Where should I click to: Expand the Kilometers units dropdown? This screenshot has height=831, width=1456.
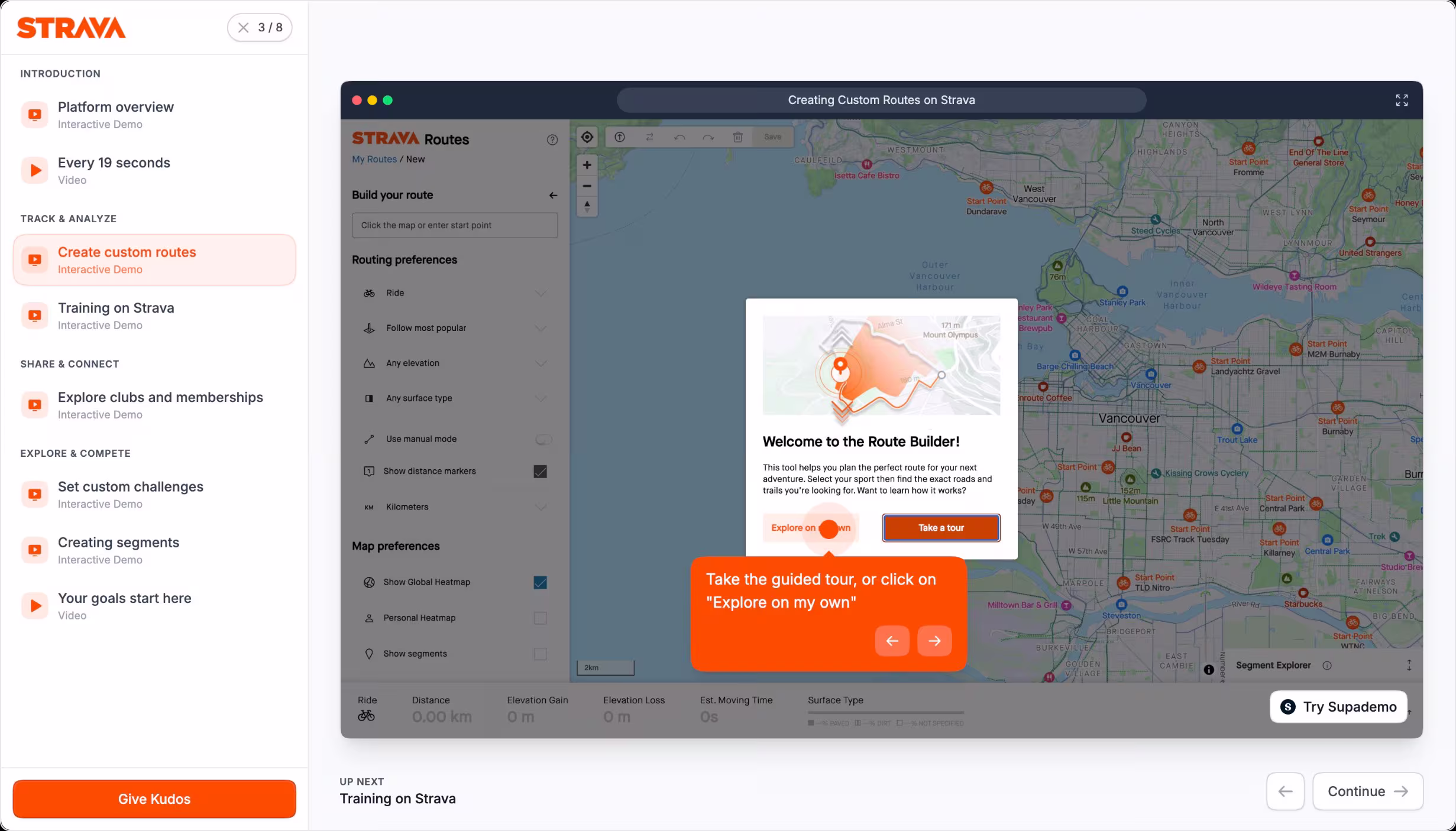pos(541,507)
